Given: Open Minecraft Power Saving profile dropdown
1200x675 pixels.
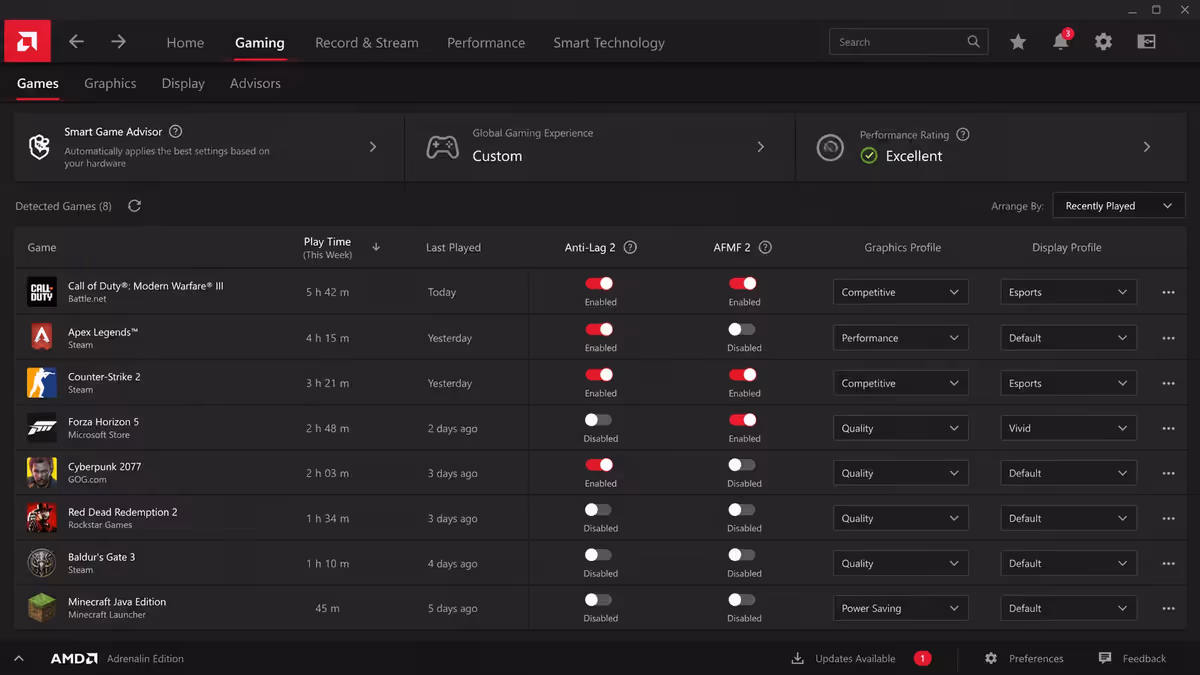Looking at the screenshot, I should (901, 608).
